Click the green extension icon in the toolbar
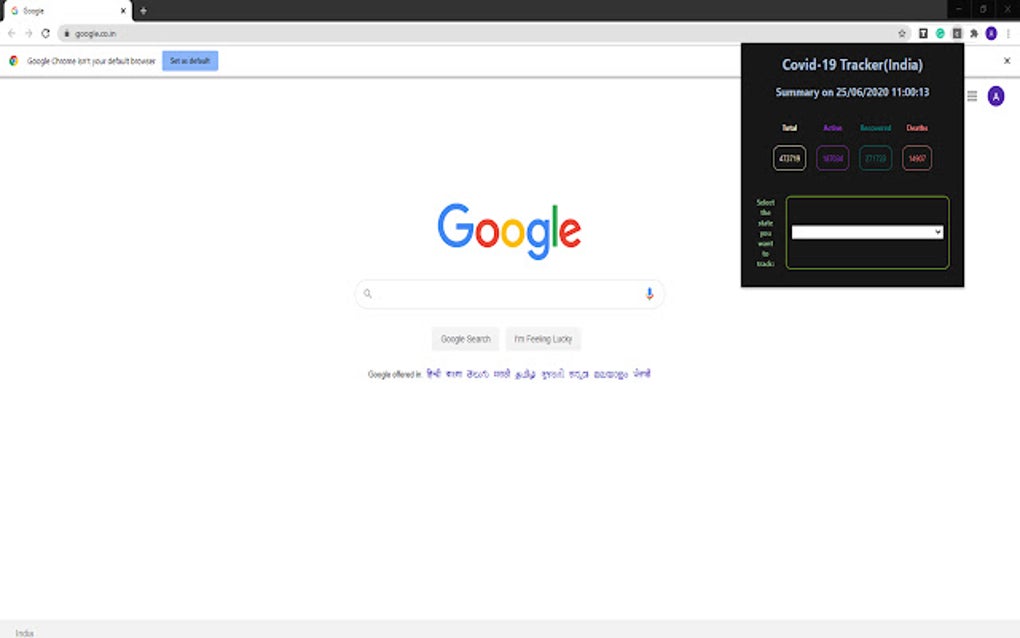 coord(939,32)
